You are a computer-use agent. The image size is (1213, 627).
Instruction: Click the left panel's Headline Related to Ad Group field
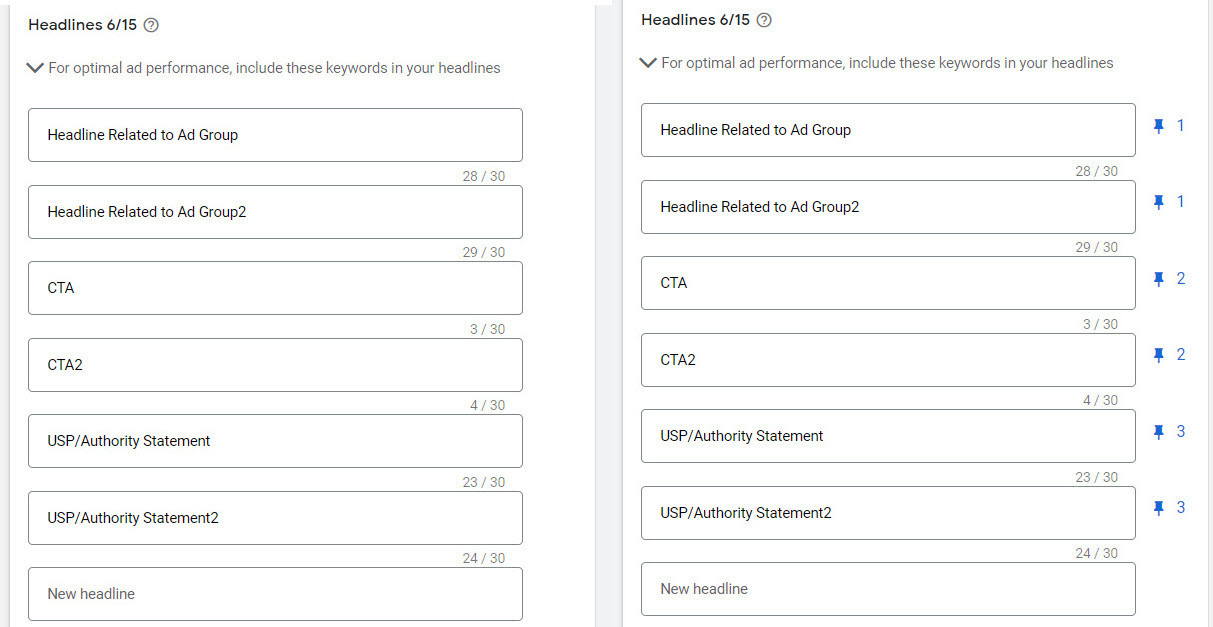275,135
